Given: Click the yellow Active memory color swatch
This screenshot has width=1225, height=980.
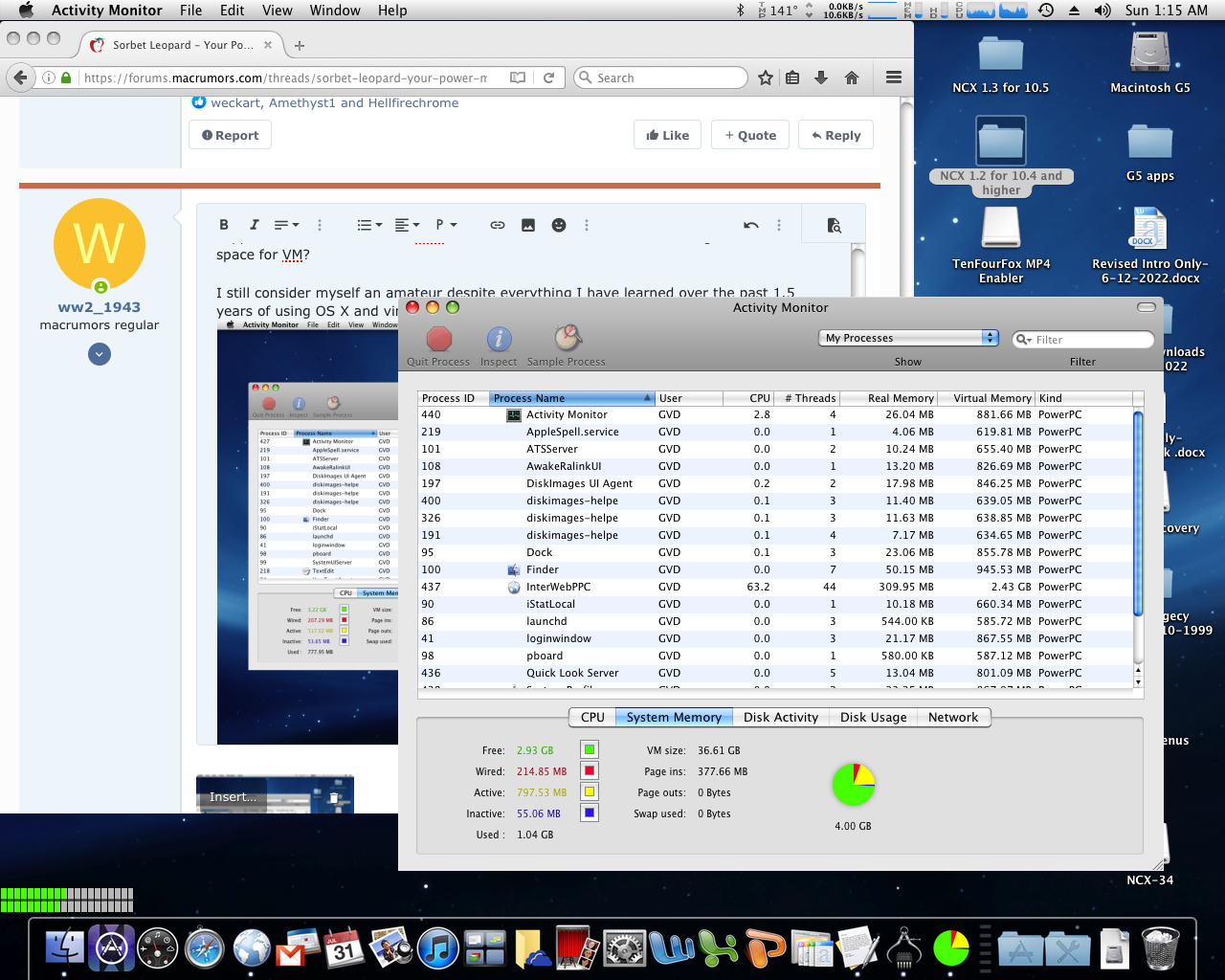Looking at the screenshot, I should (x=590, y=791).
